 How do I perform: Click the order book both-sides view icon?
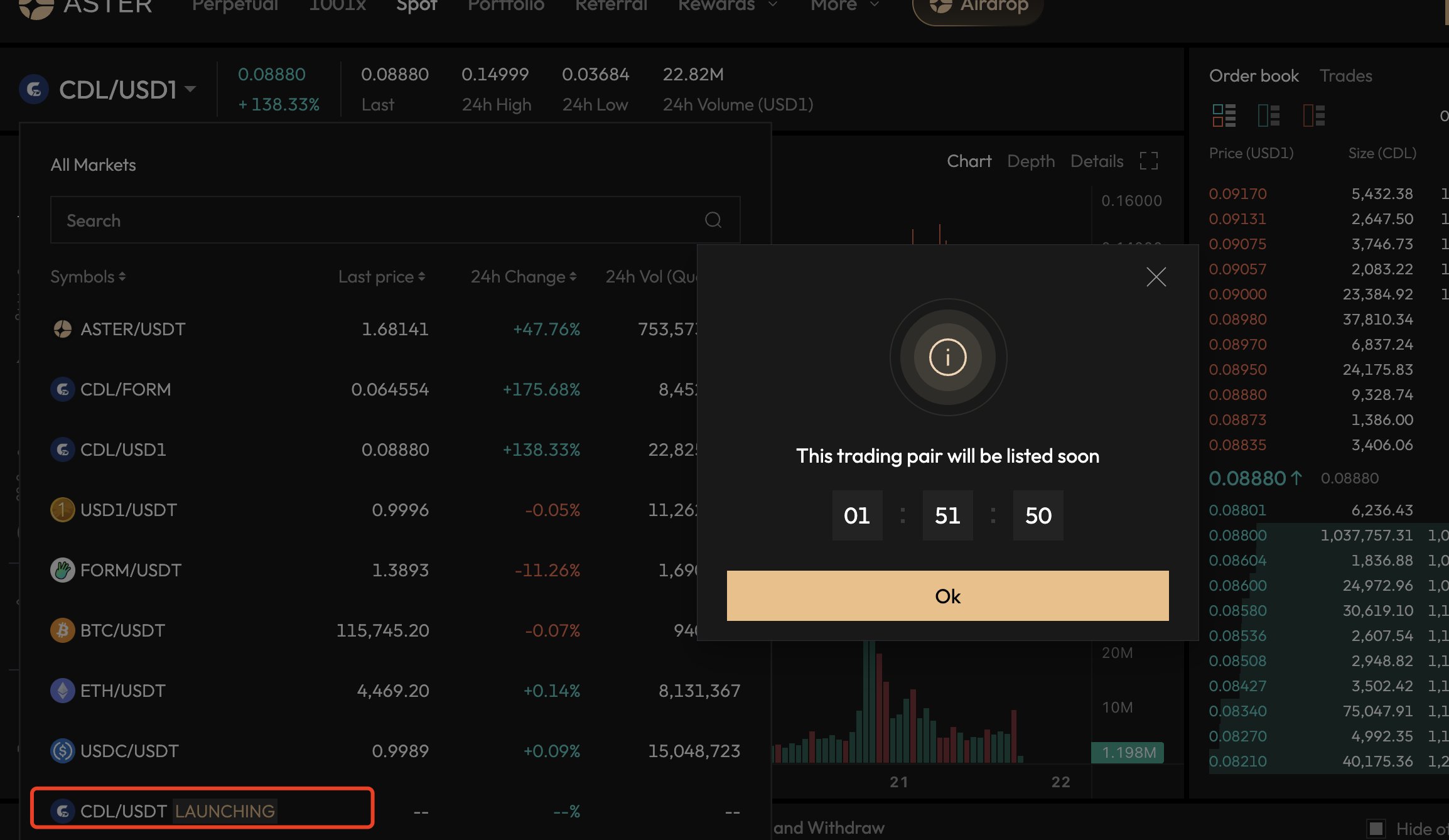pyautogui.click(x=1224, y=116)
